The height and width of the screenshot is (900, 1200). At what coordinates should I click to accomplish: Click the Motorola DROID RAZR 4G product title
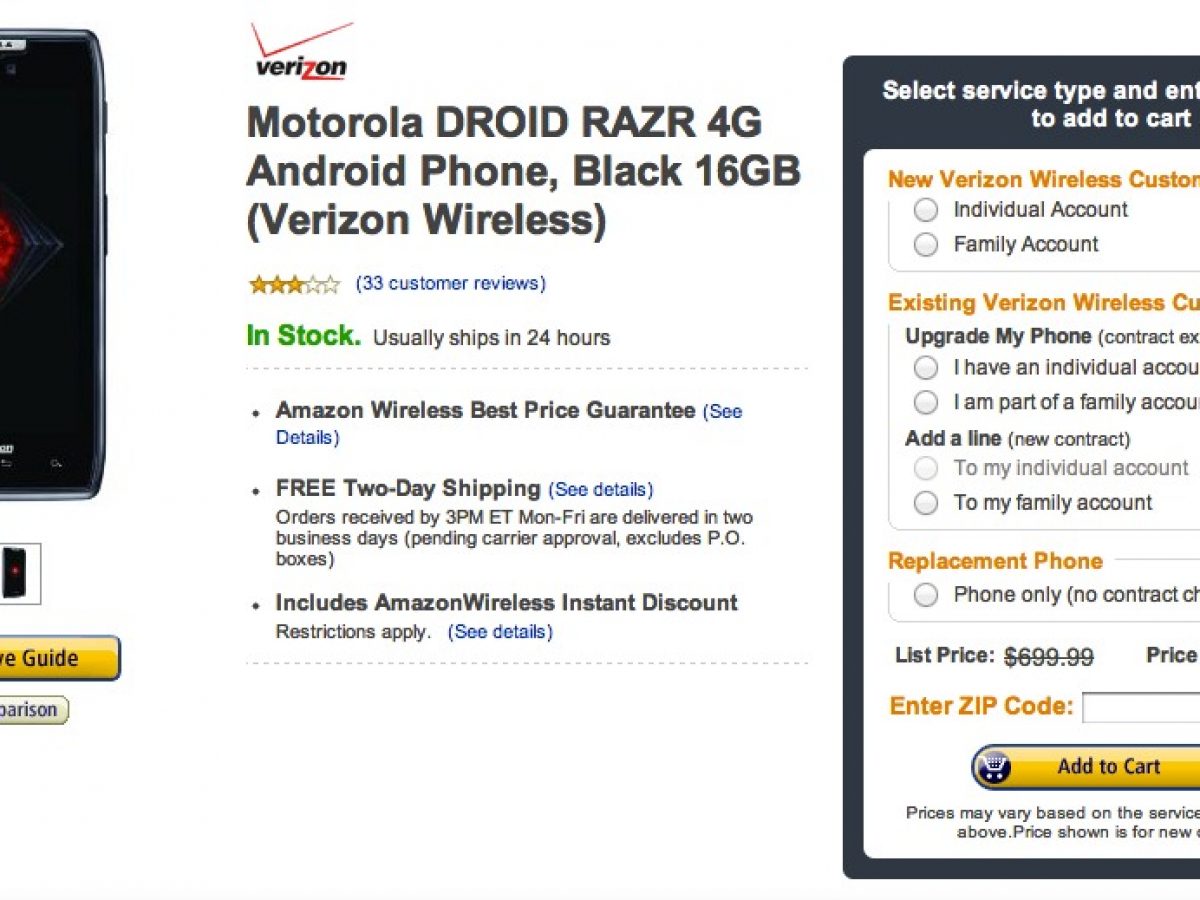[x=523, y=171]
